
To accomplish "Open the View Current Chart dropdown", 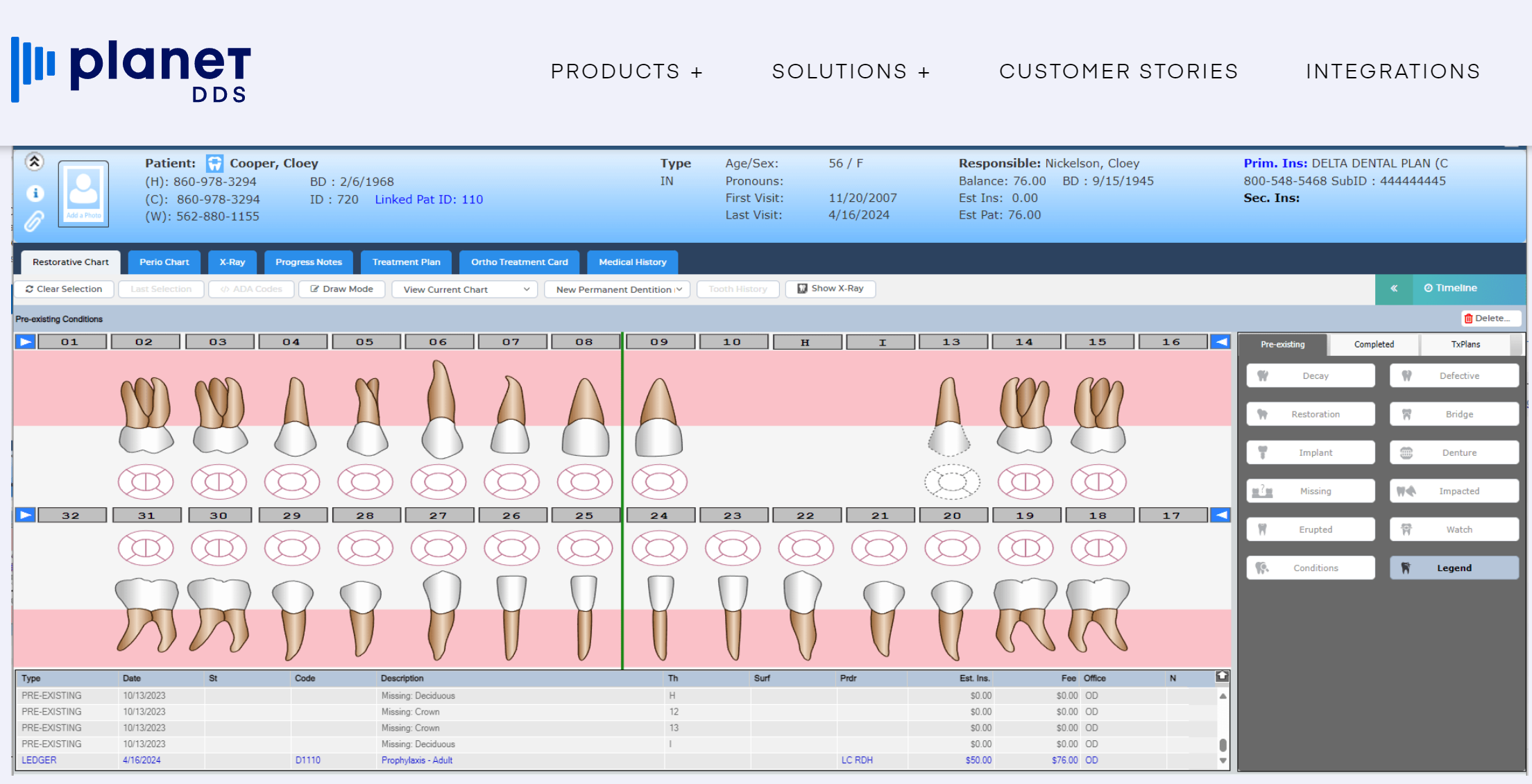I will pyautogui.click(x=464, y=289).
